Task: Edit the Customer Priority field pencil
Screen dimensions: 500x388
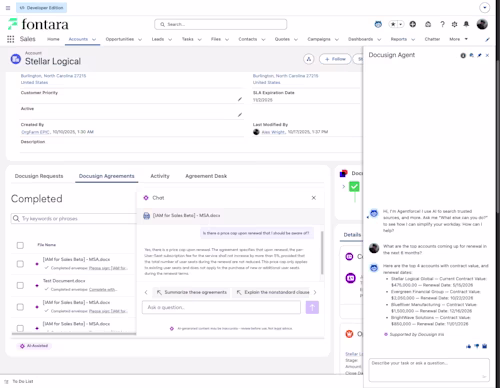Action: (240, 99)
